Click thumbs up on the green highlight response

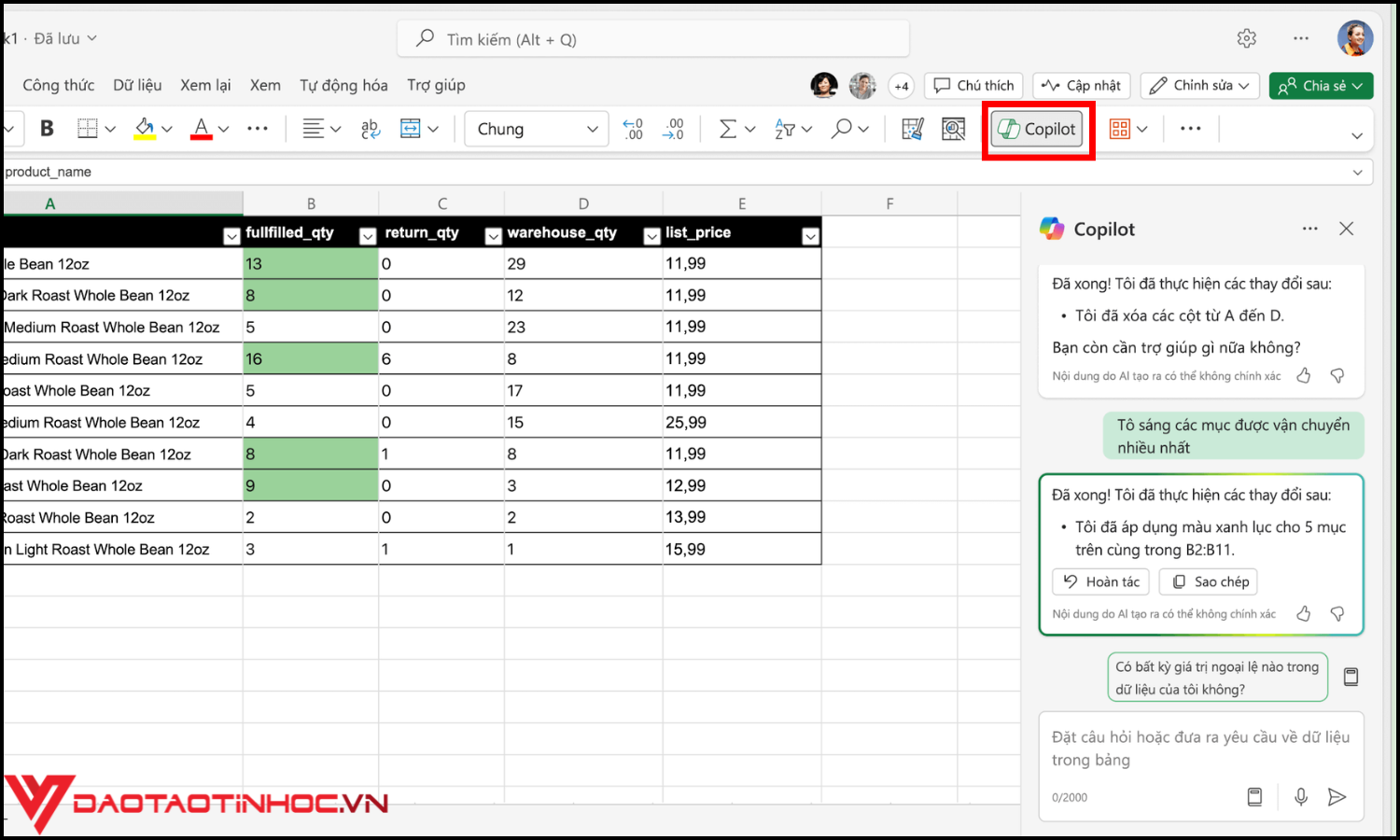point(1304,613)
